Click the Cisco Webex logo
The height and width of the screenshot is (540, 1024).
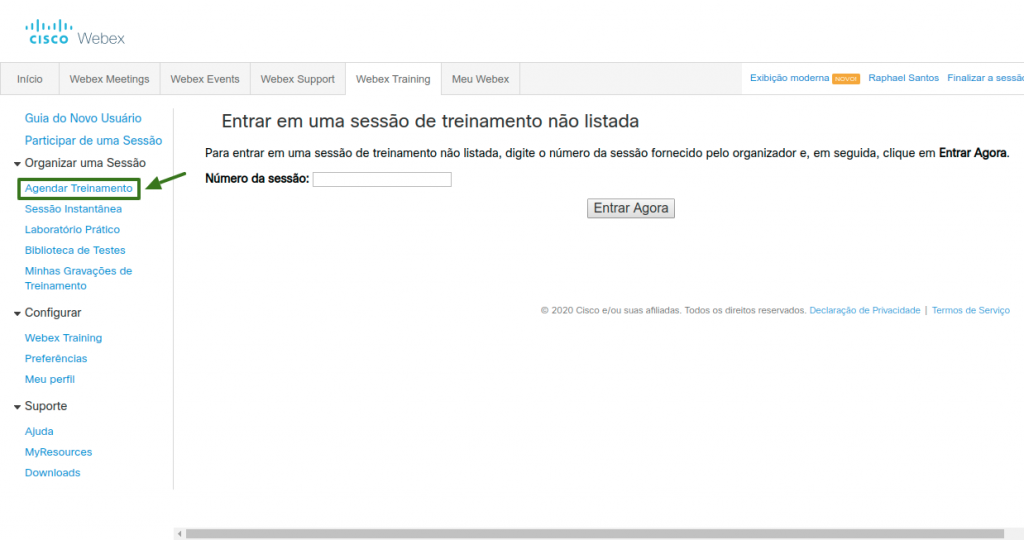(x=75, y=33)
